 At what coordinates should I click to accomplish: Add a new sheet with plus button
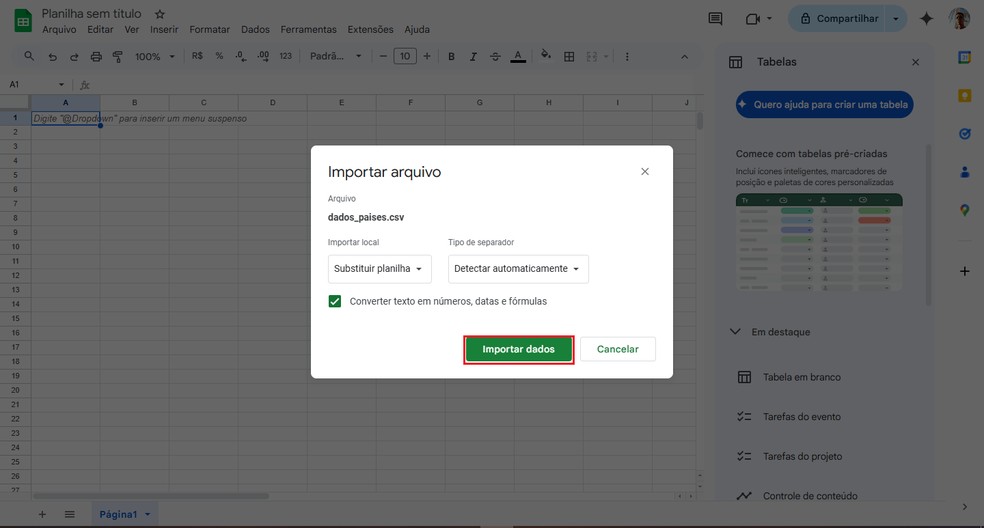(x=42, y=515)
